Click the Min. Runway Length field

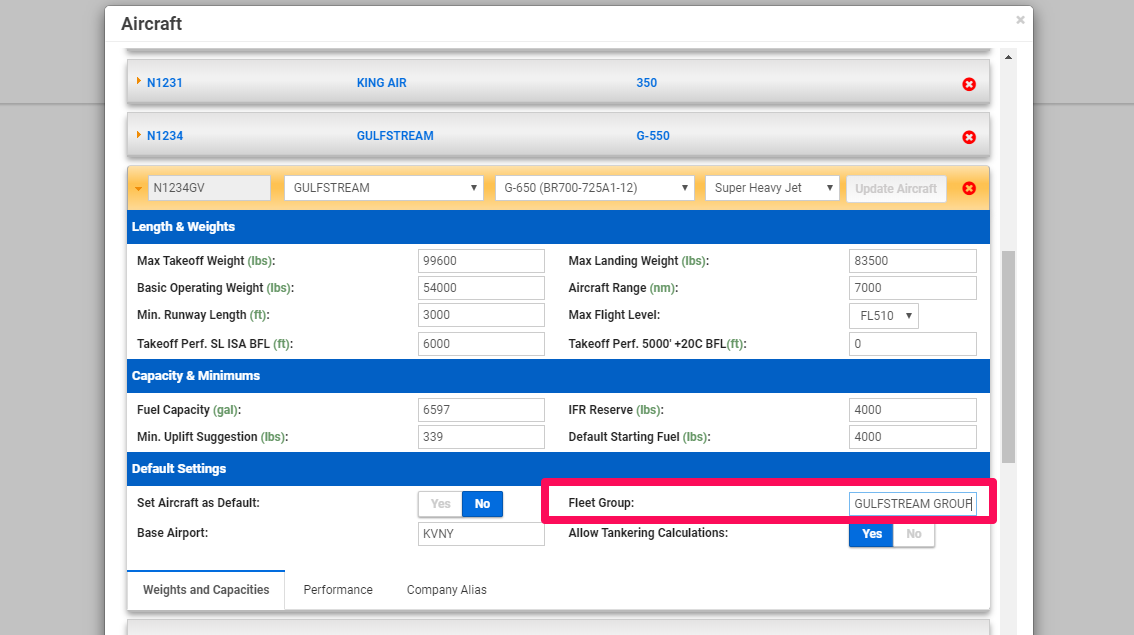pyautogui.click(x=481, y=315)
